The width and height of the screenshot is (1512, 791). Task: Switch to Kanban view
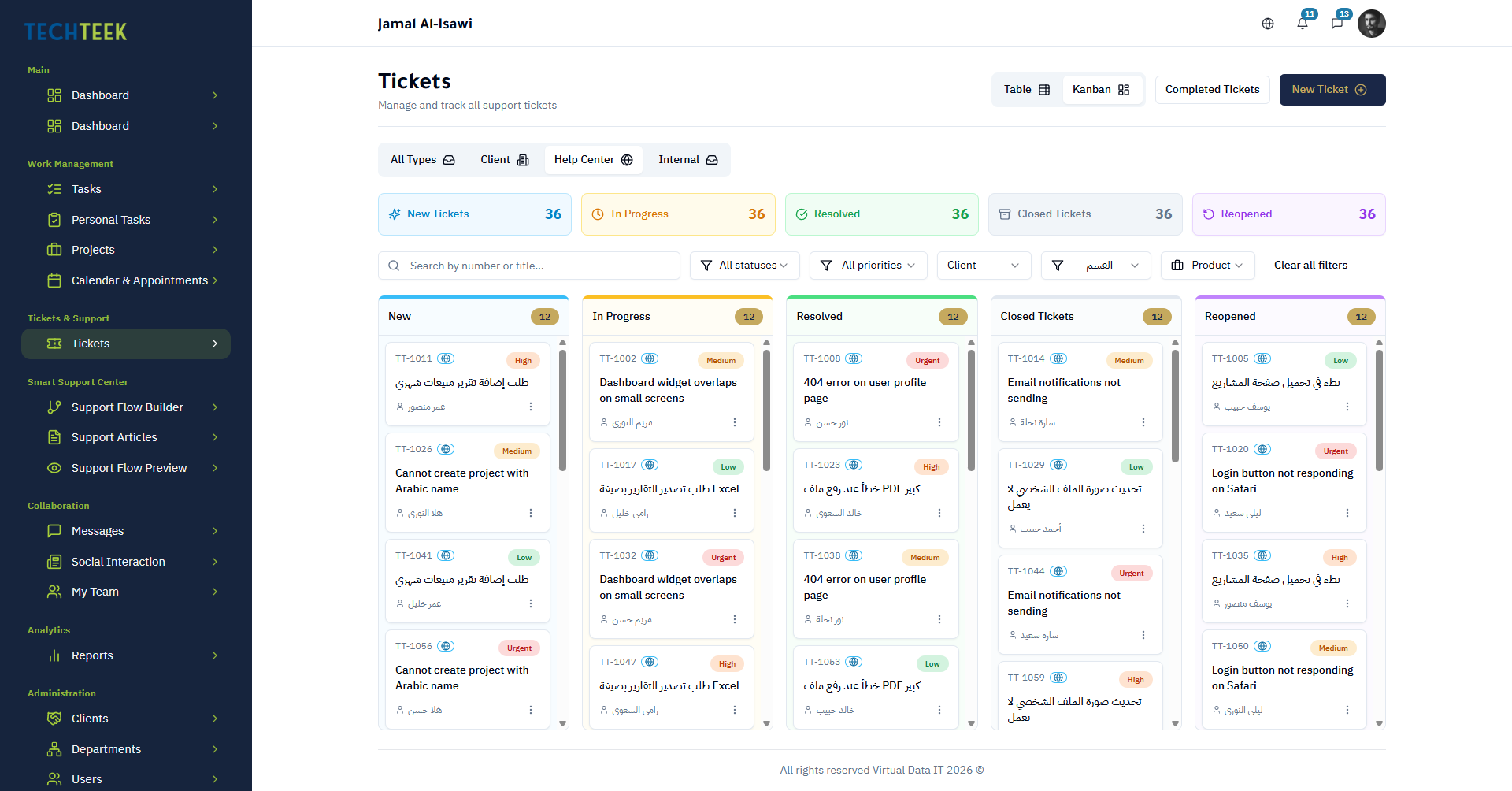point(1101,90)
